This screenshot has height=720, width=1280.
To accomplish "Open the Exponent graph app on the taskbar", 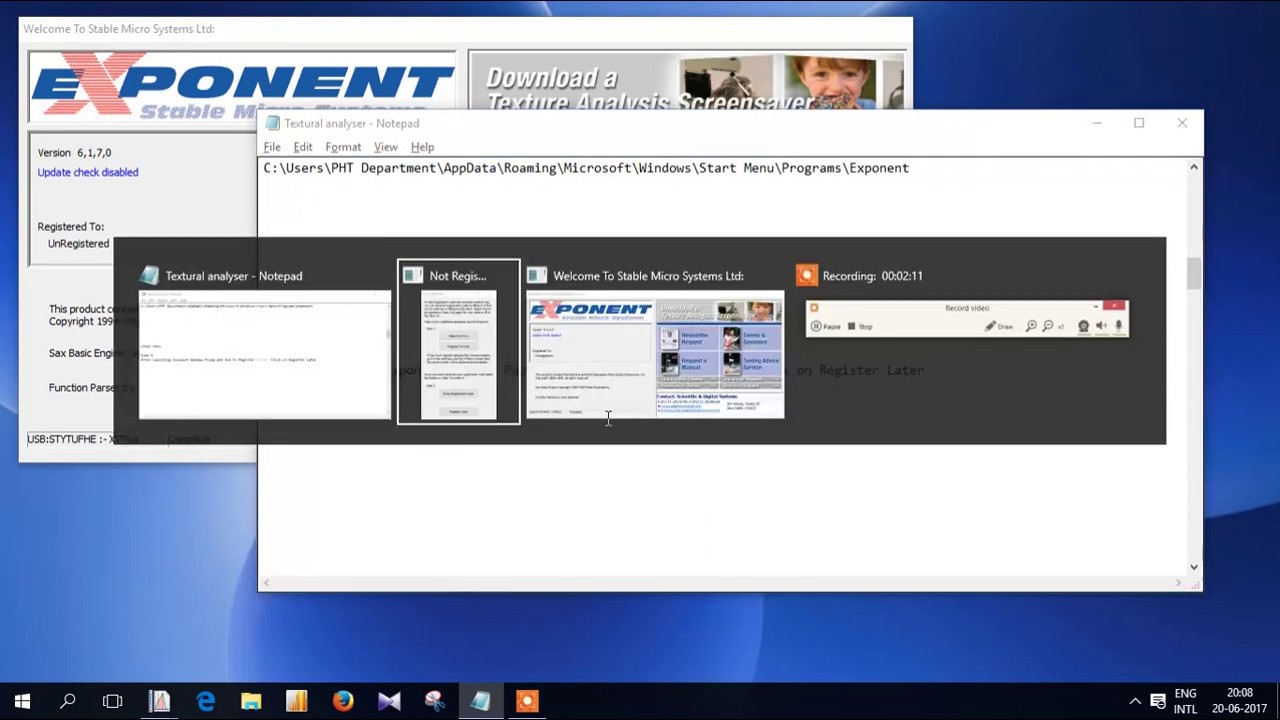I will [x=159, y=701].
